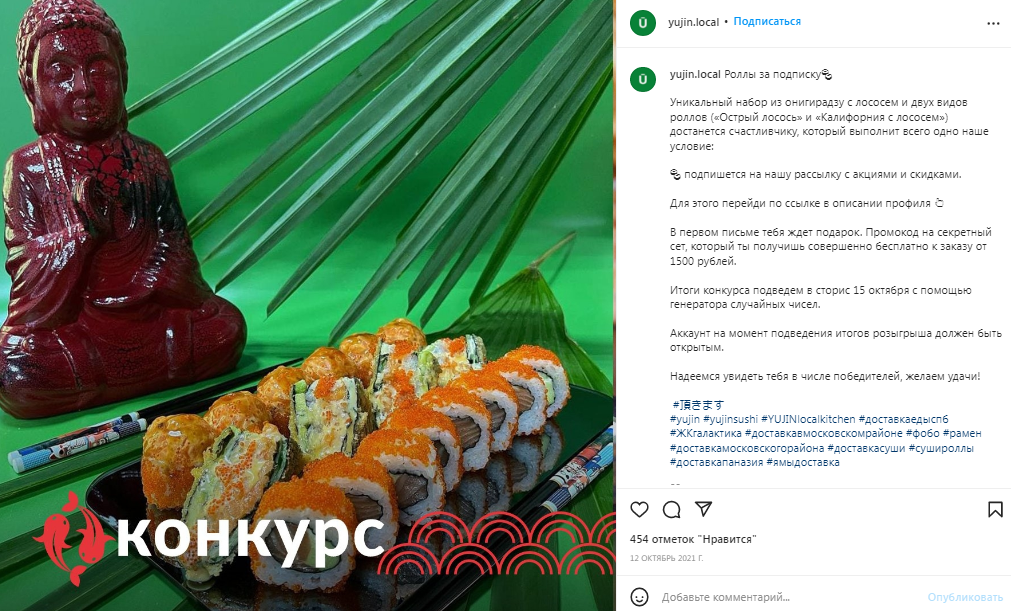Viewport: 1011px width, 611px height.
Task: Share the post with the paper plane icon
Action: click(x=703, y=509)
